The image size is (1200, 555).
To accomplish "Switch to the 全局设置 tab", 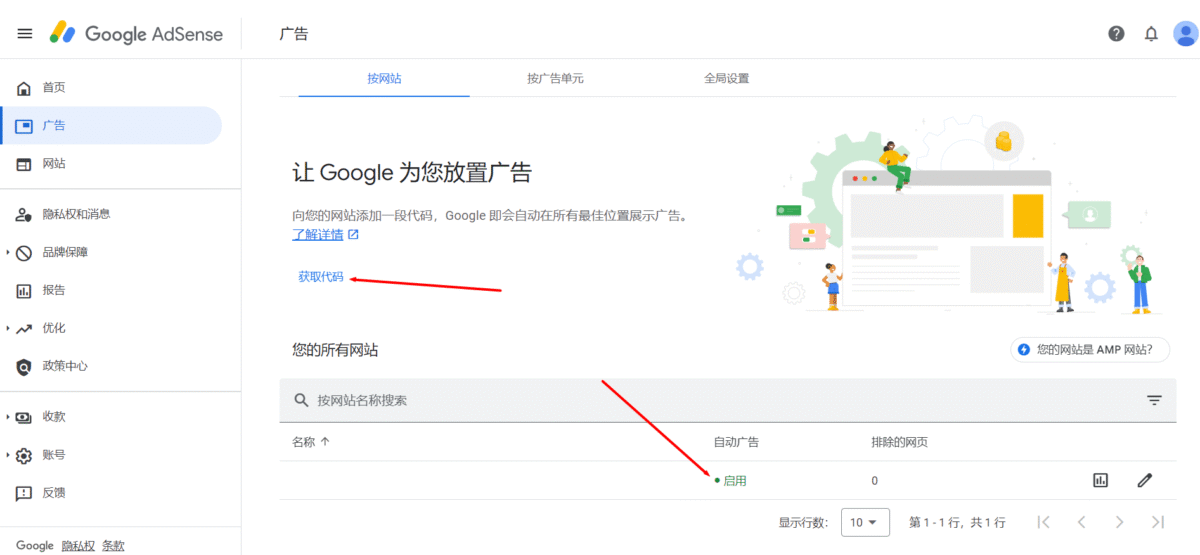I will click(x=726, y=78).
